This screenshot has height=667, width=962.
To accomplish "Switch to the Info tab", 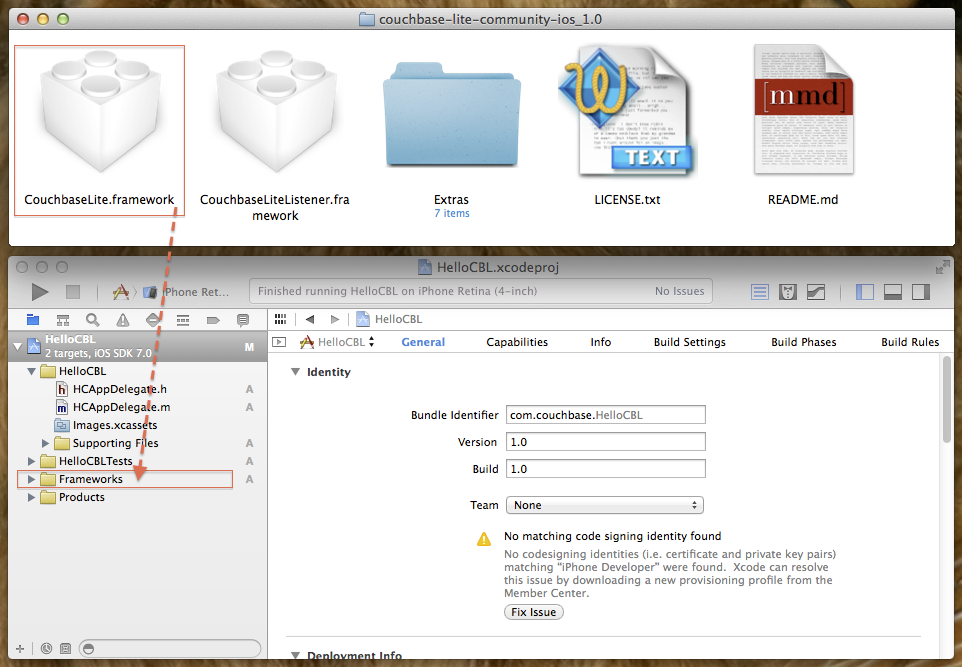I will point(601,342).
